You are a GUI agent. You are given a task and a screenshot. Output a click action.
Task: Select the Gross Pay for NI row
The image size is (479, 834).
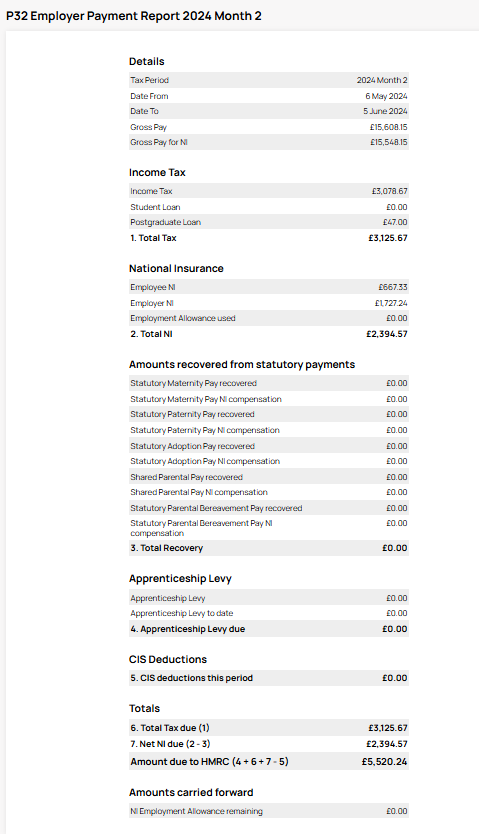(x=268, y=142)
